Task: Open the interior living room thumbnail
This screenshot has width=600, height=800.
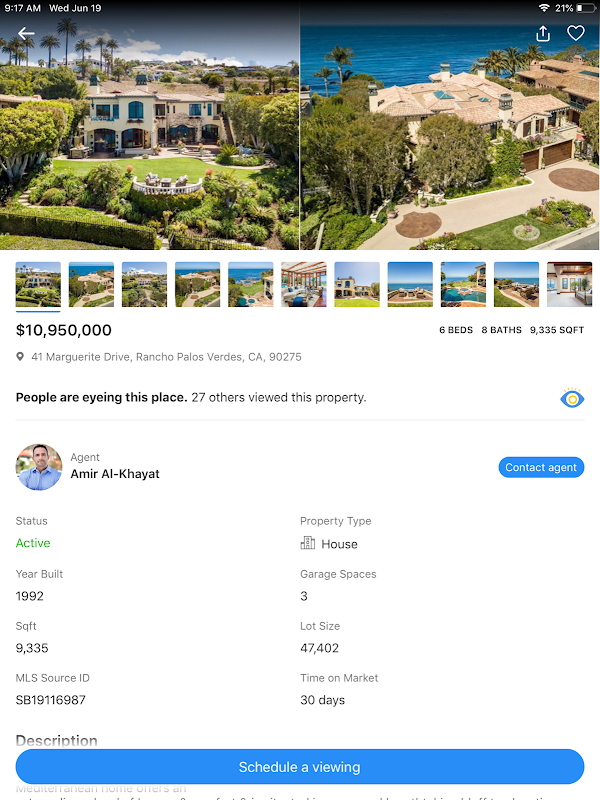Action: coord(304,284)
